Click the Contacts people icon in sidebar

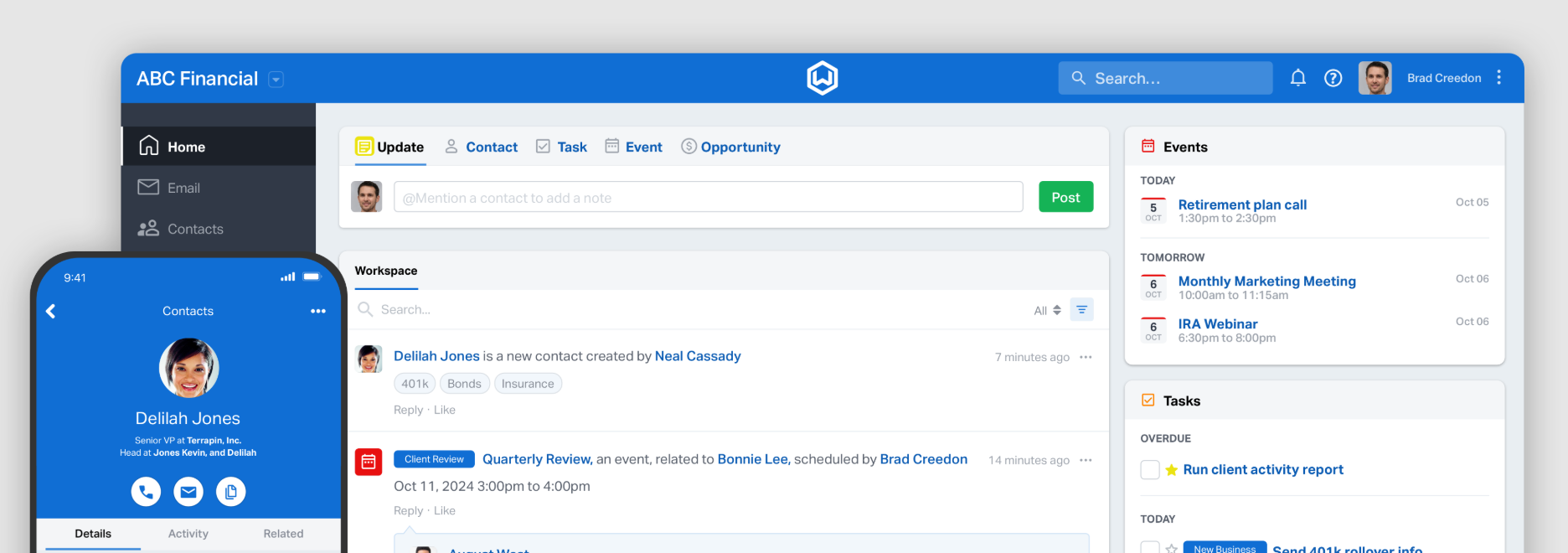(148, 228)
